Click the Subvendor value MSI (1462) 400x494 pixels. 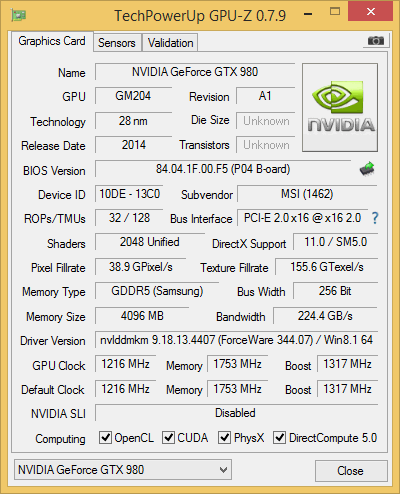pos(307,194)
